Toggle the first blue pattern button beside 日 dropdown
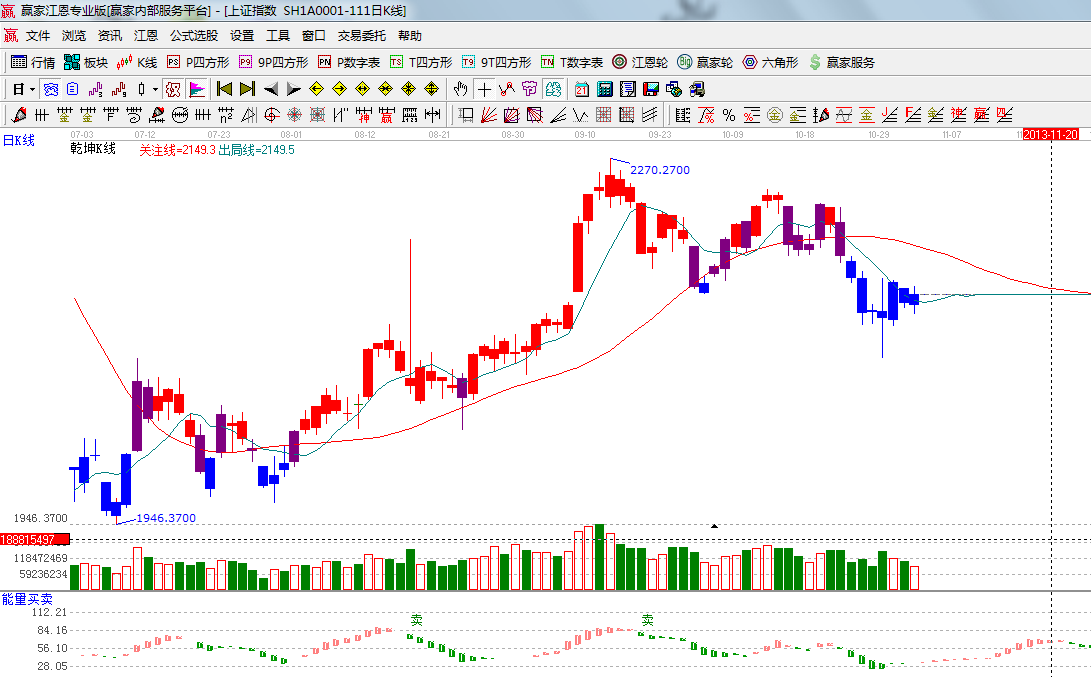 pos(50,89)
